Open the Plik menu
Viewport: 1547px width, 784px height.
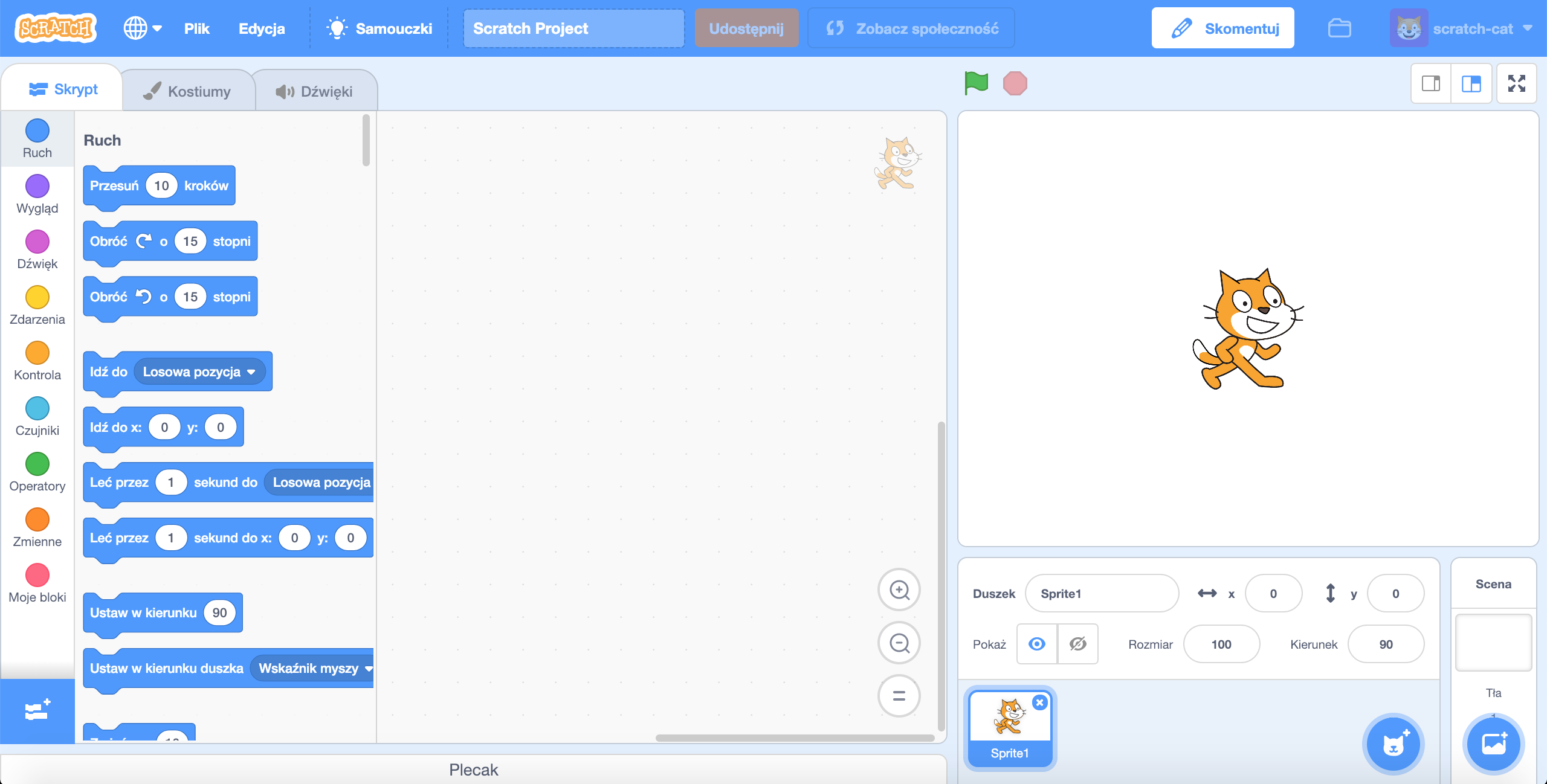point(197,28)
